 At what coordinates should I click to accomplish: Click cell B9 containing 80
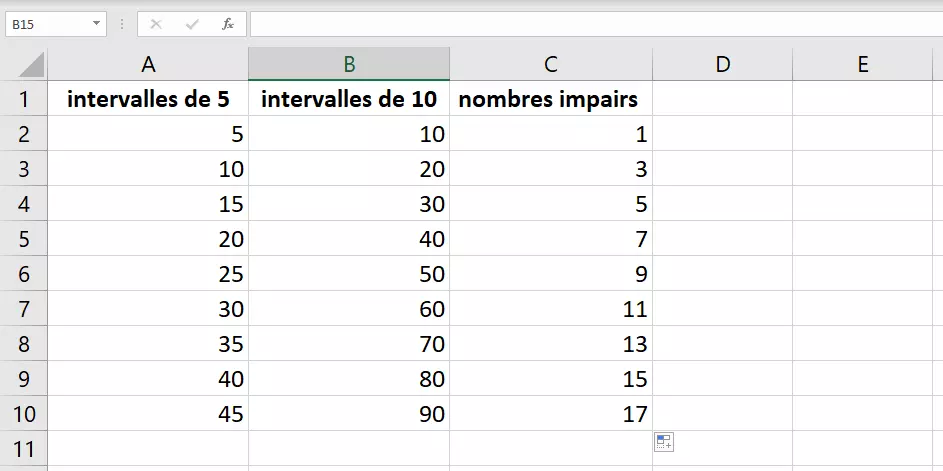click(x=349, y=378)
